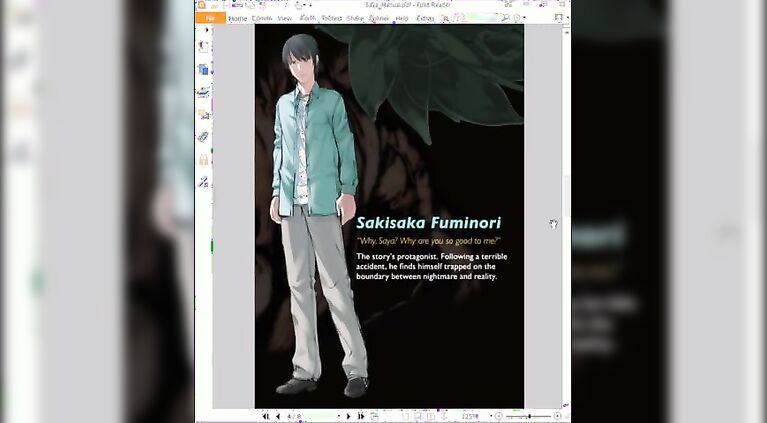Open the page number dropdown
767x423 pixels.
click(339, 416)
